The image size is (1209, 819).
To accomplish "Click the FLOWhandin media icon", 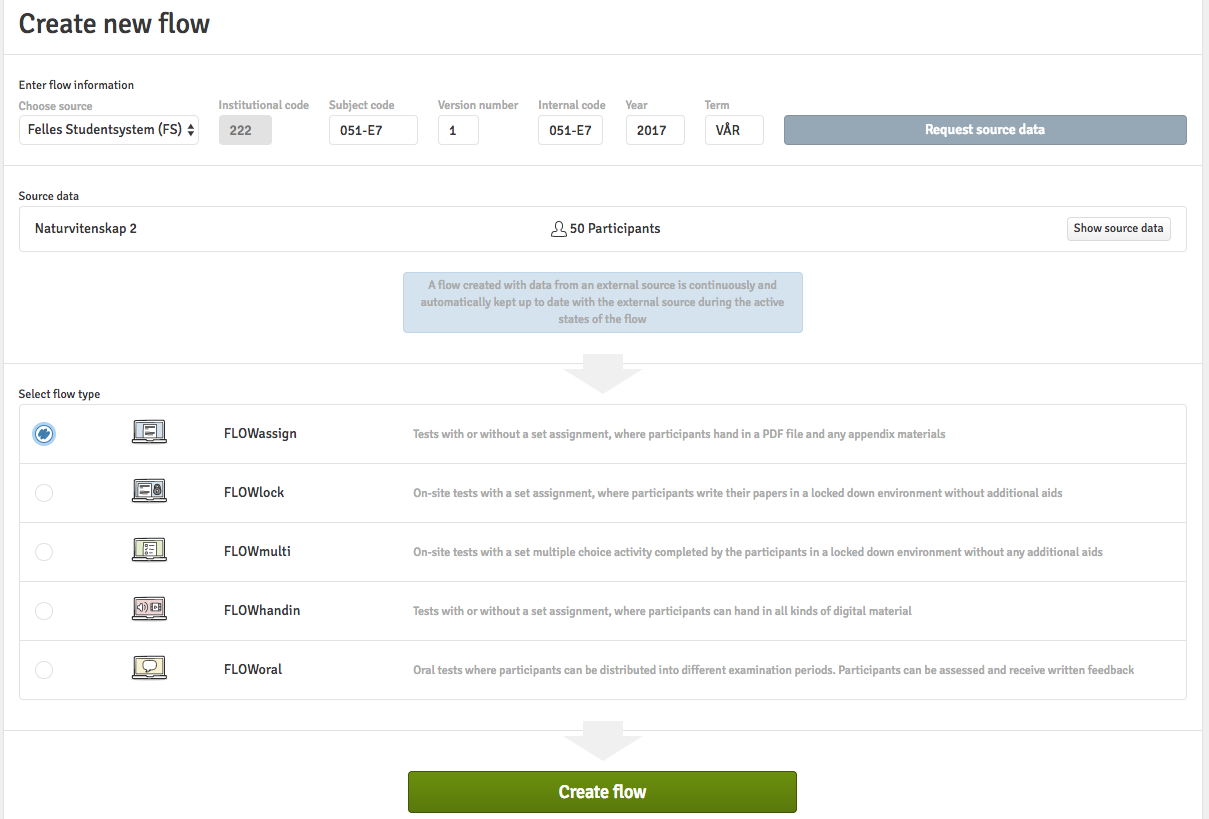I will pyautogui.click(x=149, y=609).
